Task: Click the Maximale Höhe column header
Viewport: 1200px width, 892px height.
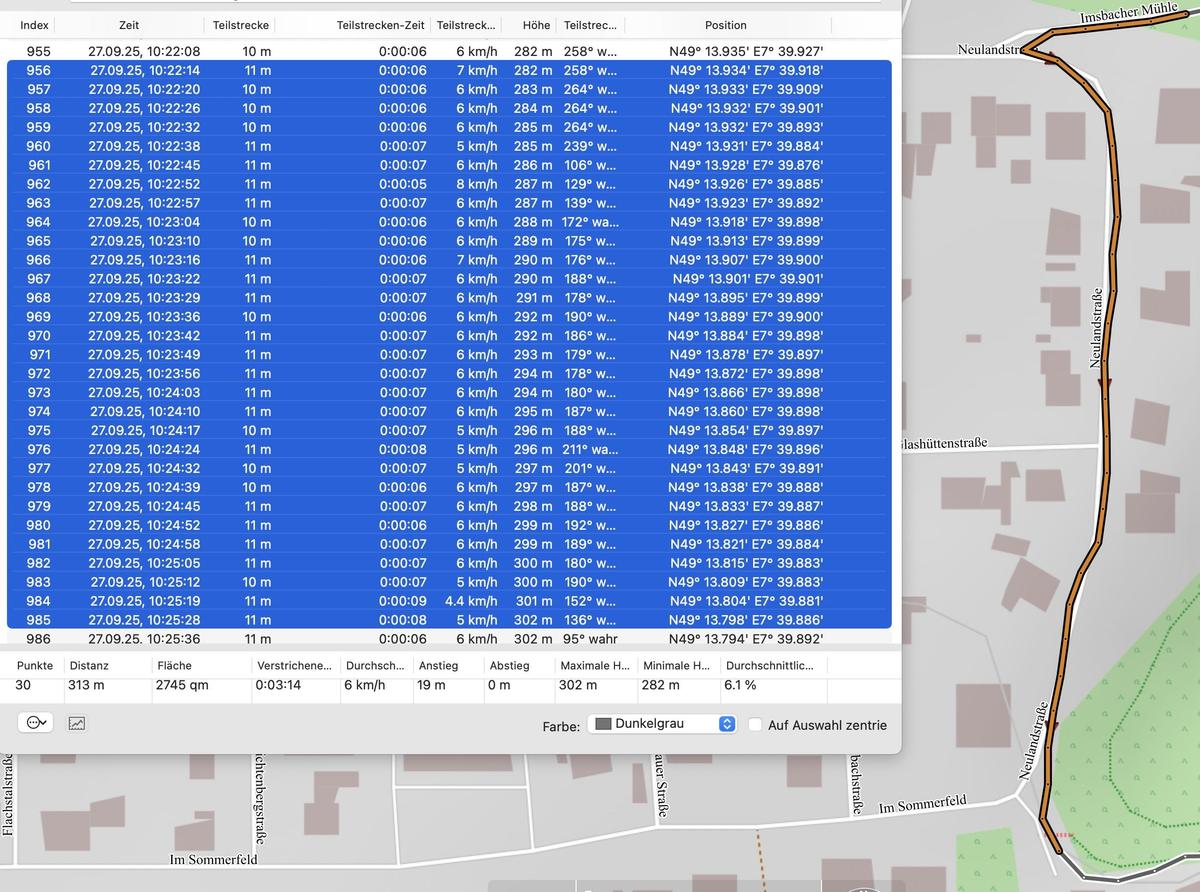Action: tap(594, 665)
